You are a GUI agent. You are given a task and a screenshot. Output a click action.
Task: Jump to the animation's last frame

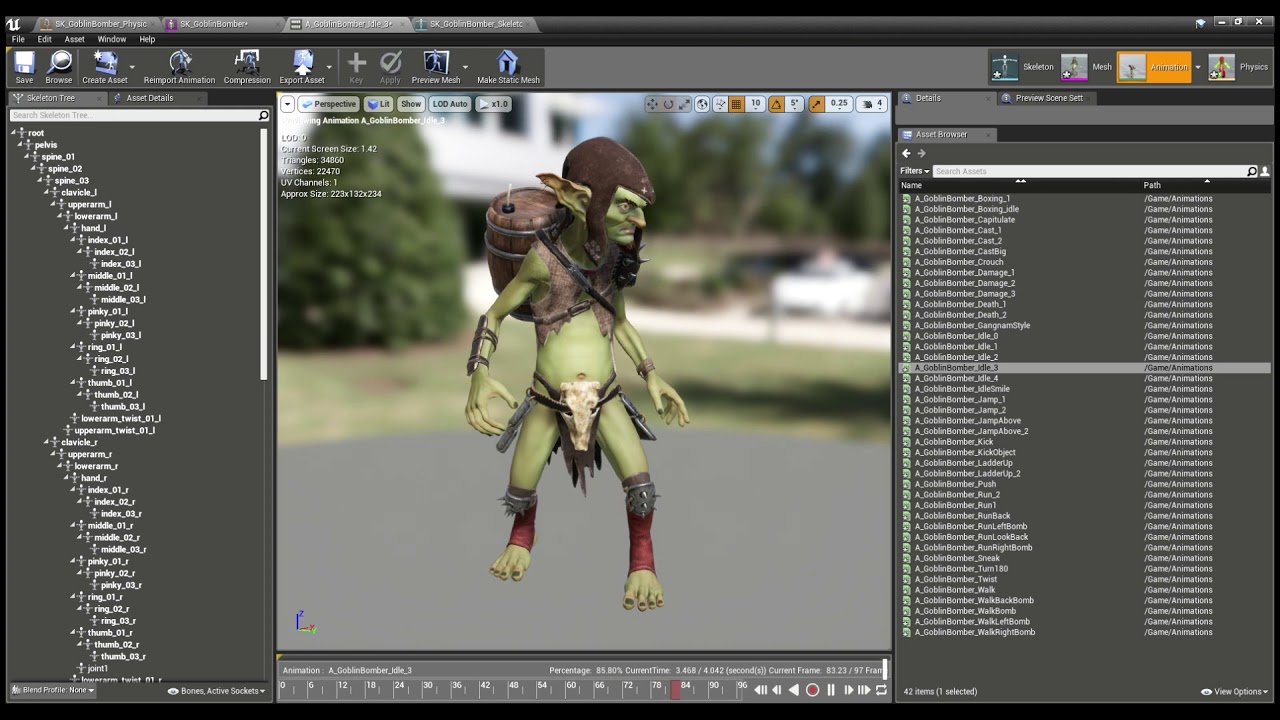864,690
